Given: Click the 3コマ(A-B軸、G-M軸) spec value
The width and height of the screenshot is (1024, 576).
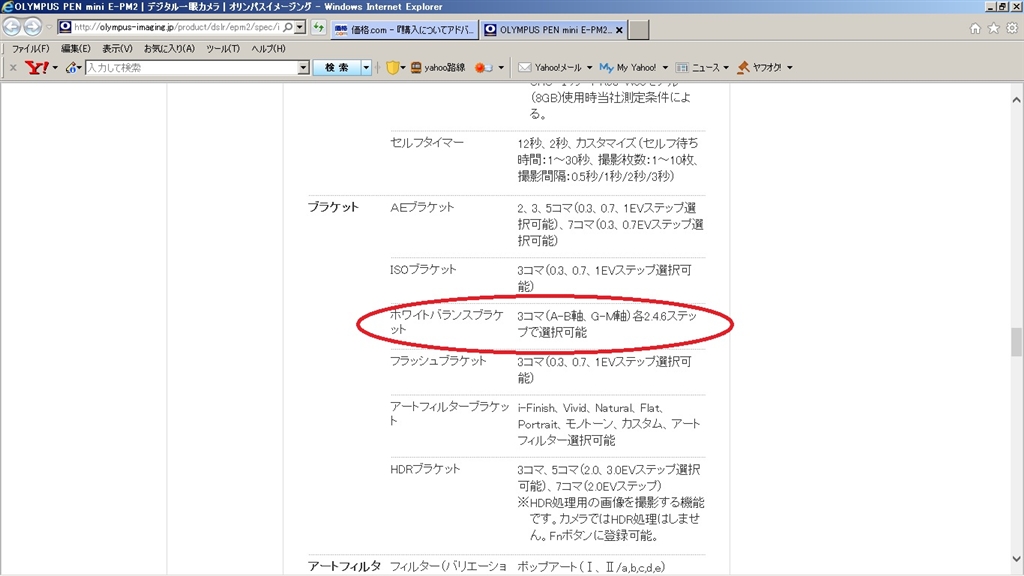Looking at the screenshot, I should [607, 324].
